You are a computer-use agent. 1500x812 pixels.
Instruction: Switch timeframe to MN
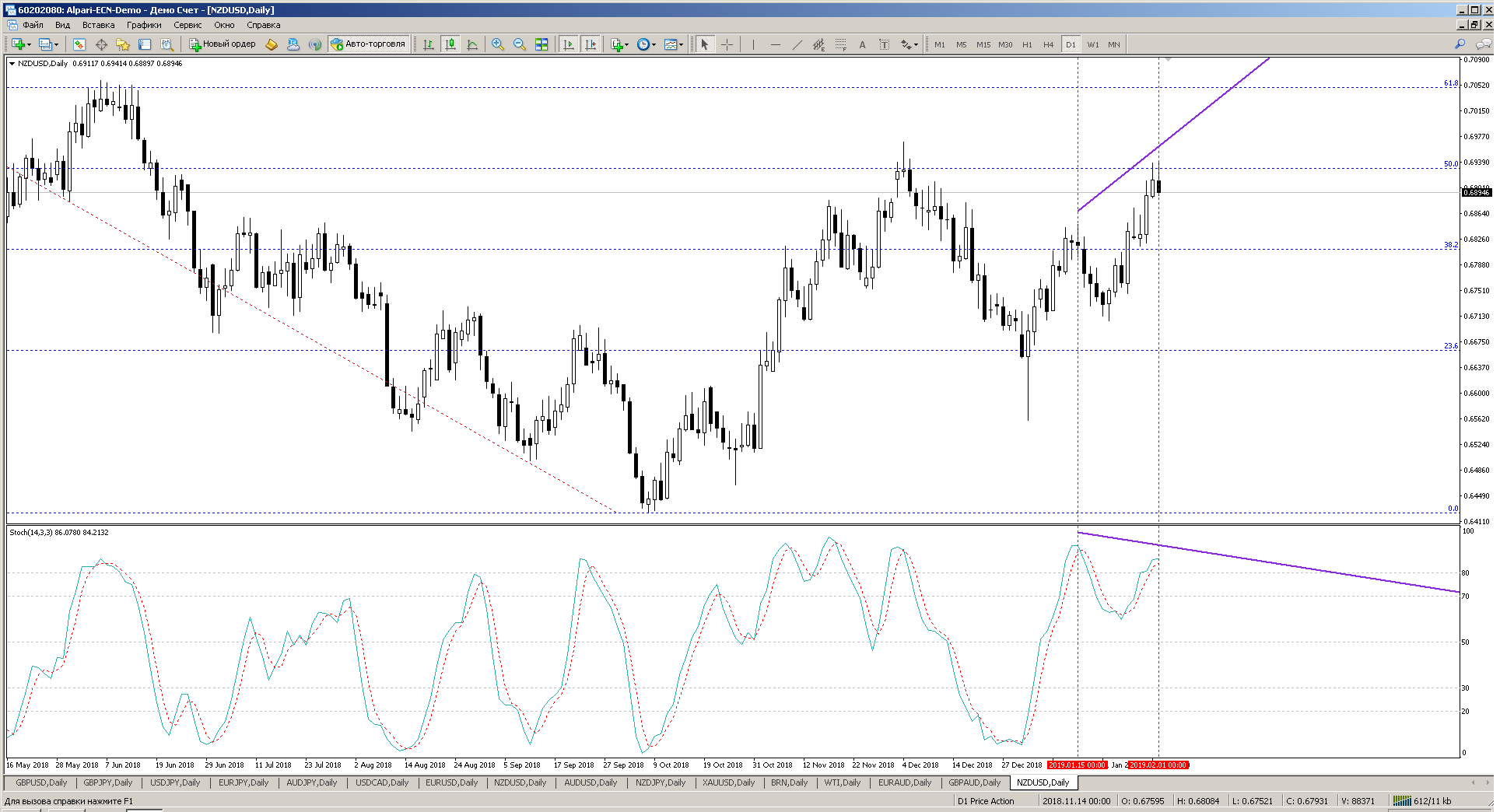click(x=1114, y=44)
